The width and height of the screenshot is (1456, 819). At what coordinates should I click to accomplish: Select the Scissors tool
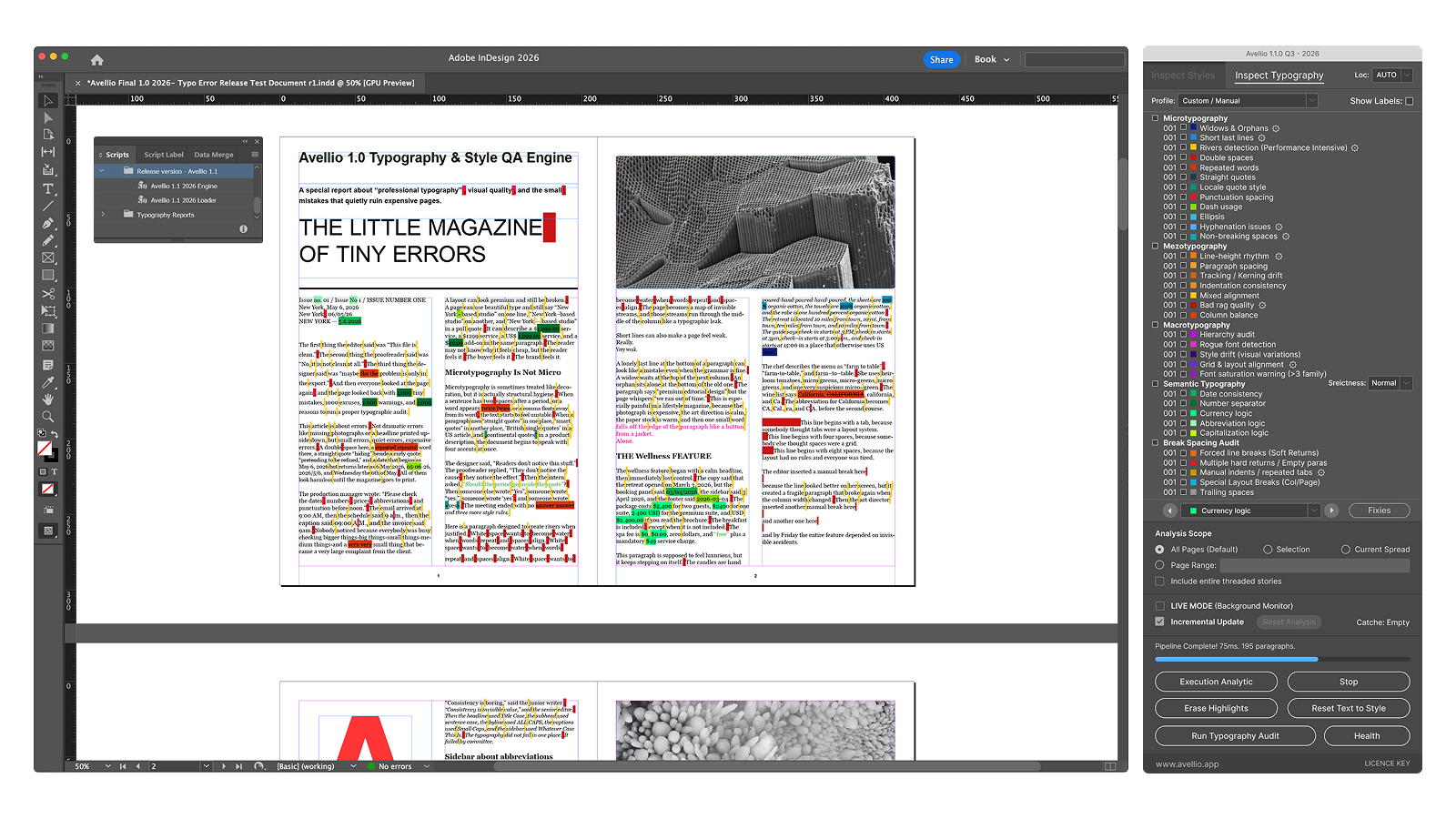click(x=48, y=294)
